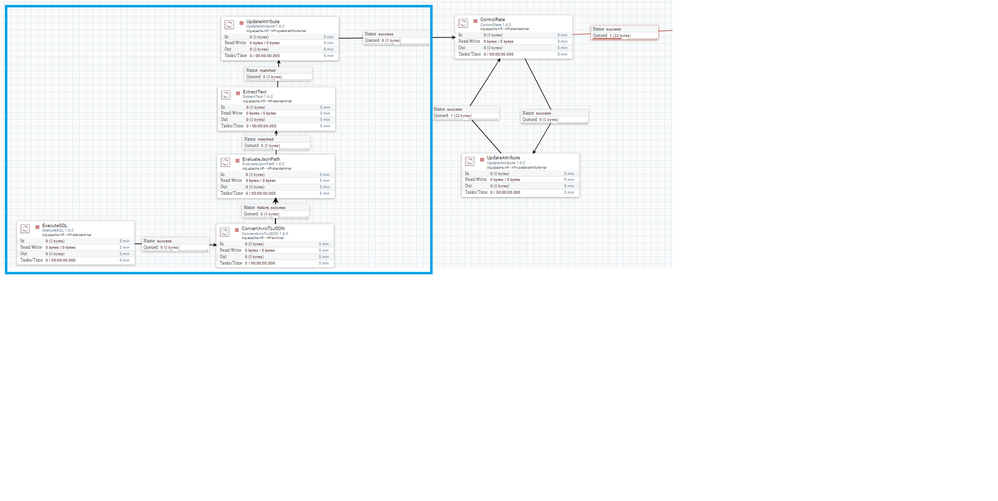
Task: Click EvaluateJsonPath's red stopped status indicator
Action: coord(237,160)
